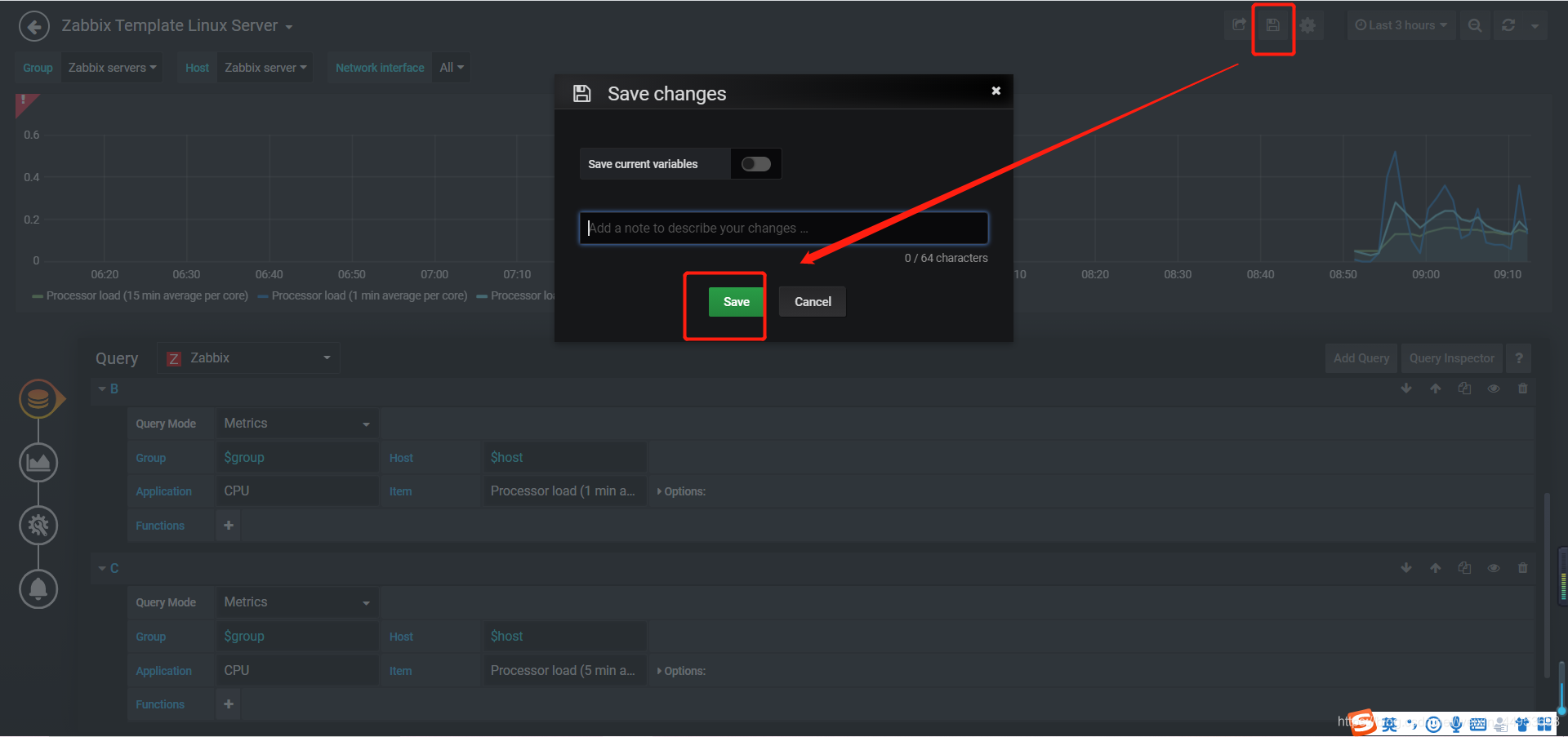Click the back arrow icon beside dashboard title
Viewport: 1568px width, 737px height.
[33, 26]
